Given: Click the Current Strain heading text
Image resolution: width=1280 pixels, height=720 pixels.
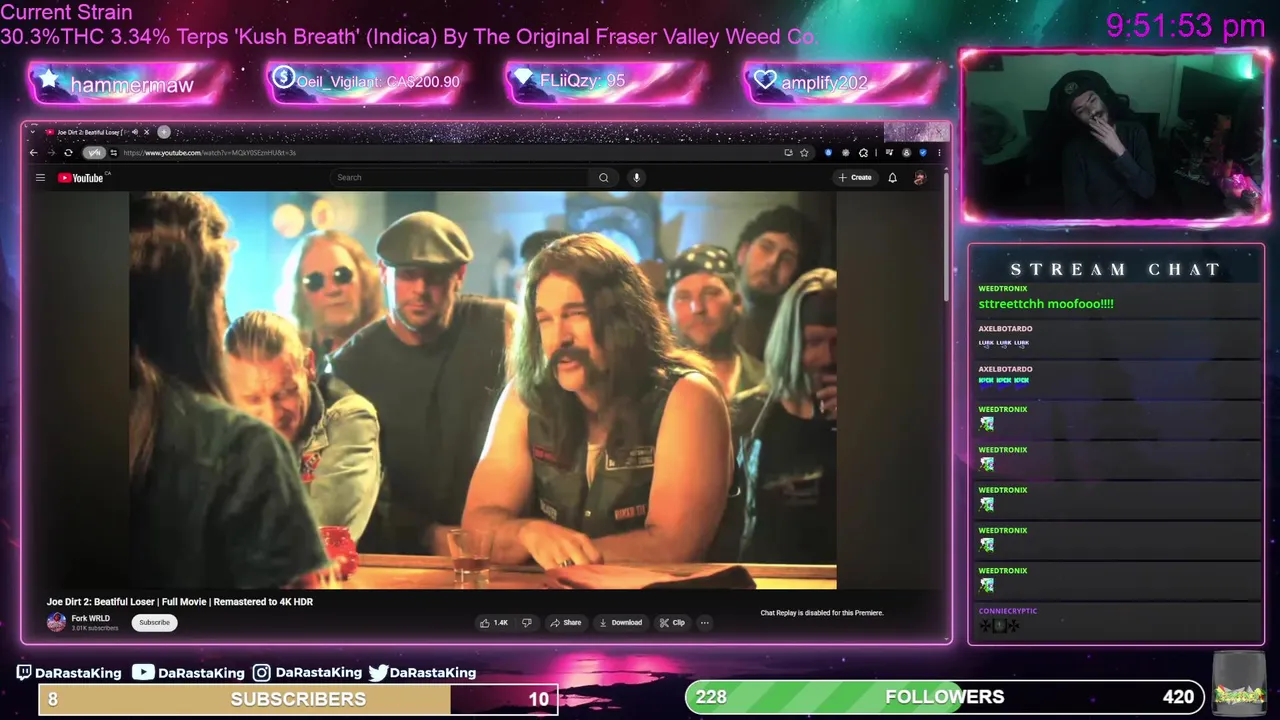Looking at the screenshot, I should [x=66, y=13].
